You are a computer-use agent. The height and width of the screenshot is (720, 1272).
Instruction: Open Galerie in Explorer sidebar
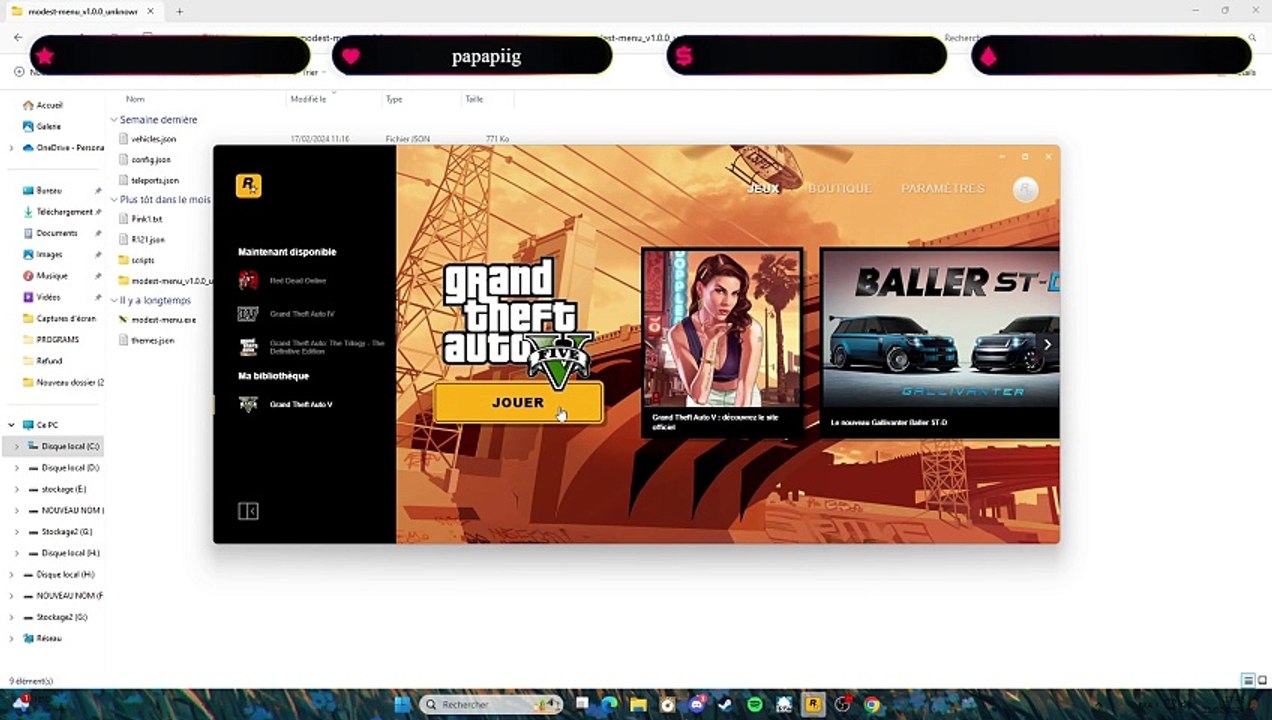[49, 126]
